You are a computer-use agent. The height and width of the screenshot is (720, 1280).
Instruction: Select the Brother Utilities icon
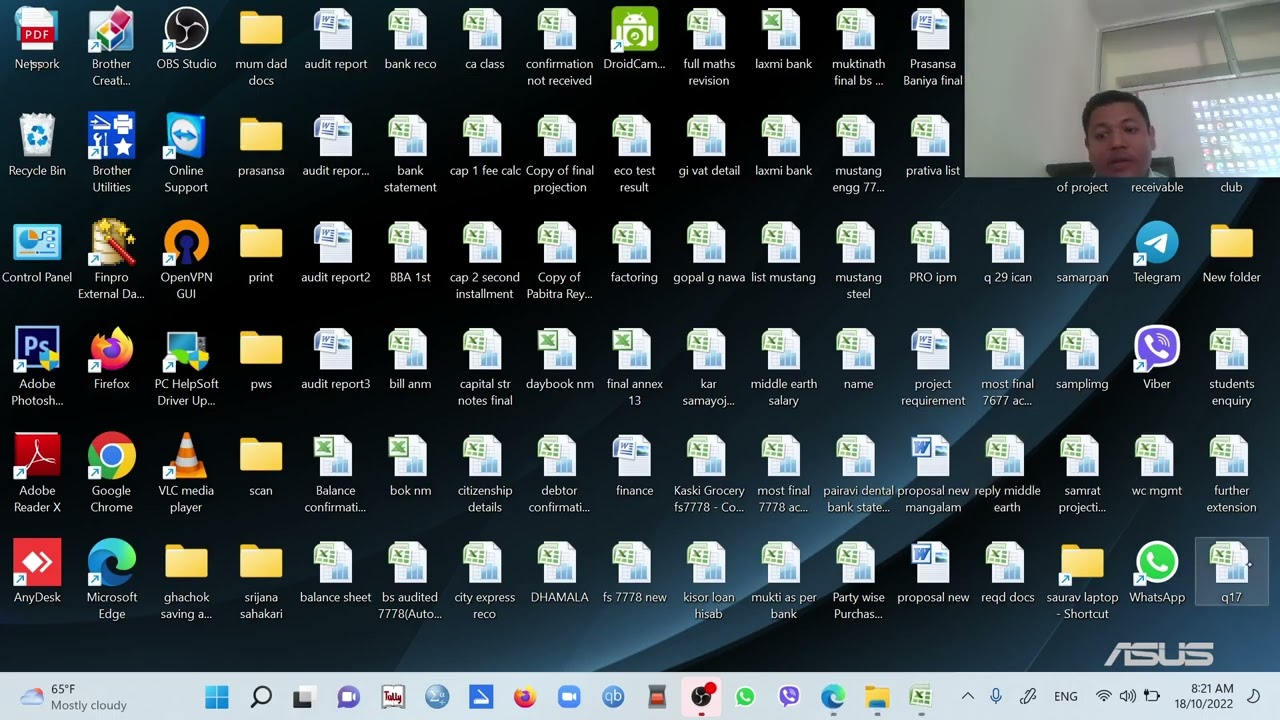click(111, 154)
